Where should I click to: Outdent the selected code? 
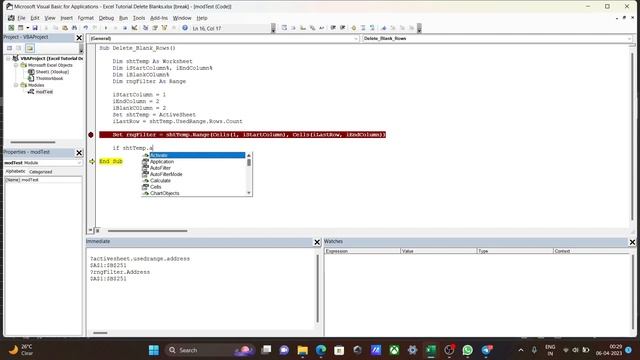[343, 28]
